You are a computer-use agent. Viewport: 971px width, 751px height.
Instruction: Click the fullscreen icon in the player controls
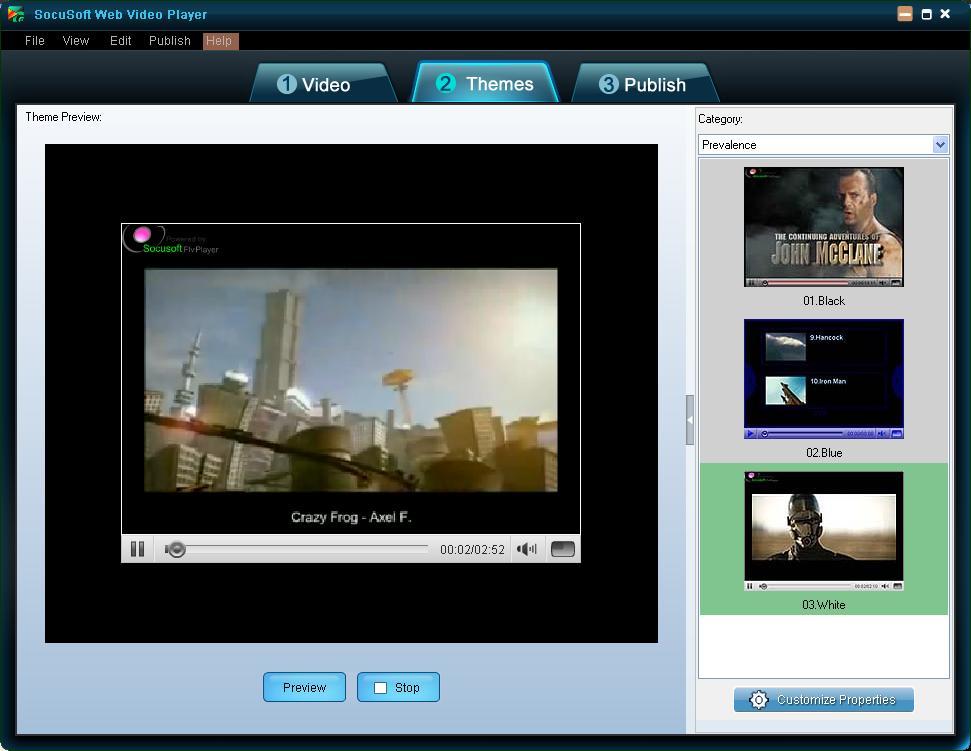(562, 548)
